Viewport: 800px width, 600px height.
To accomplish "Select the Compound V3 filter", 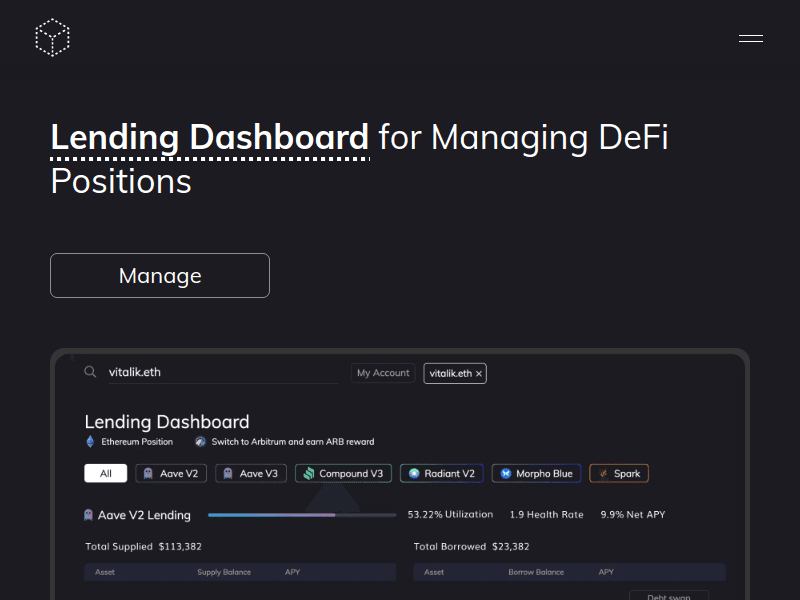I will (343, 473).
